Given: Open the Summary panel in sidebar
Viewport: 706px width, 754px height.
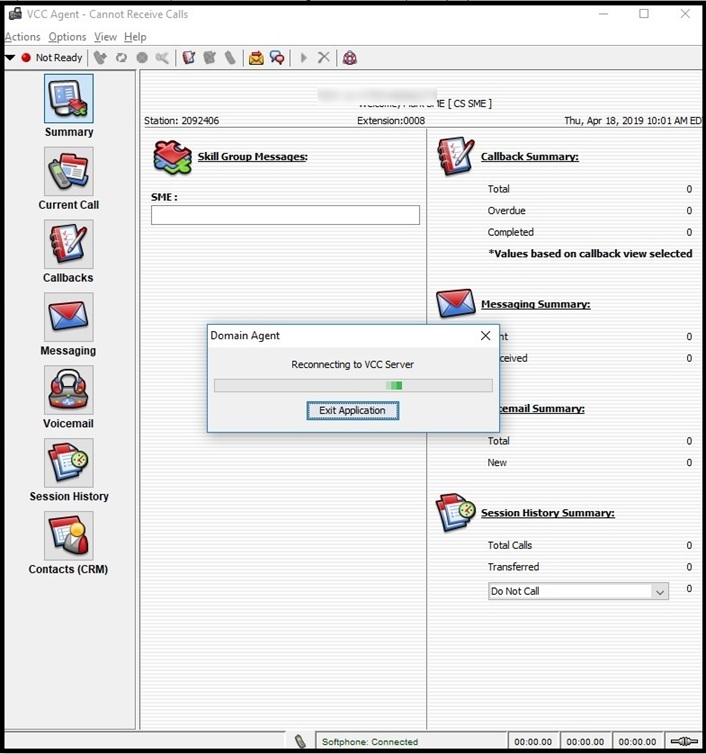Looking at the screenshot, I should [69, 99].
